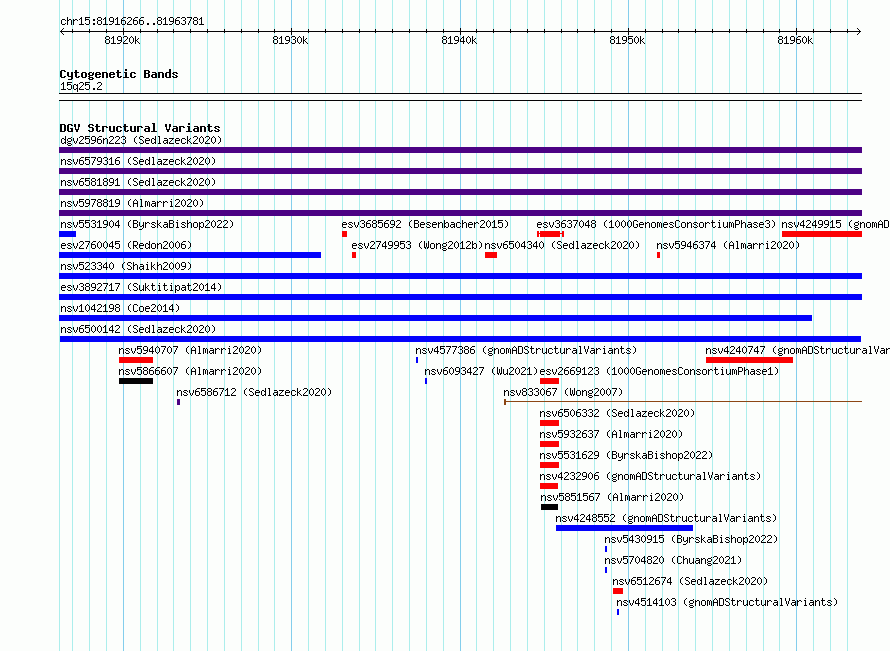Viewport: 890px width, 651px height.
Task: Click the nsv4577386 gnomAD variant label
Action: tap(526, 350)
